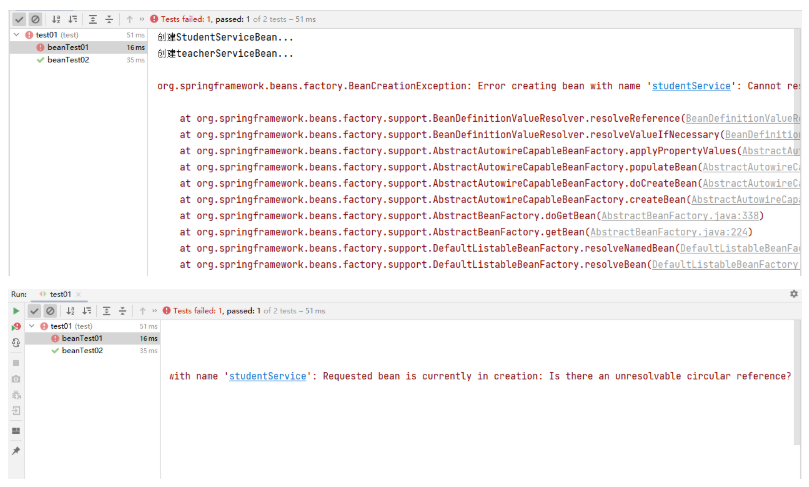The width and height of the screenshot is (809, 487).
Task: Open studentService link in circular reference message
Action: pyautogui.click(x=268, y=376)
